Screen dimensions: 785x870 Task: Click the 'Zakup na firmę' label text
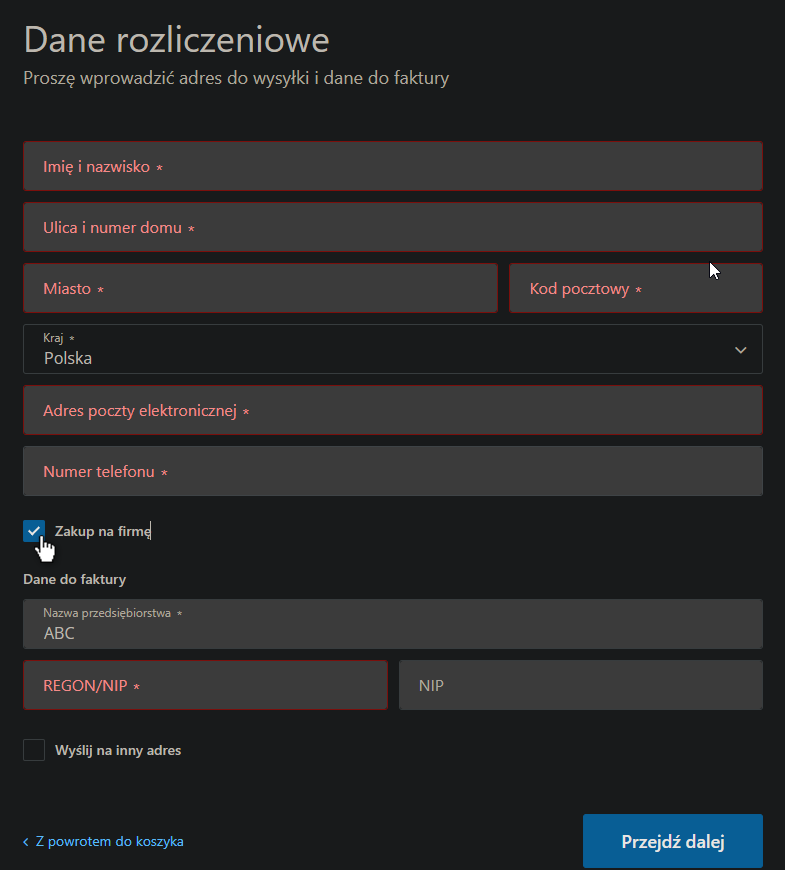point(102,532)
